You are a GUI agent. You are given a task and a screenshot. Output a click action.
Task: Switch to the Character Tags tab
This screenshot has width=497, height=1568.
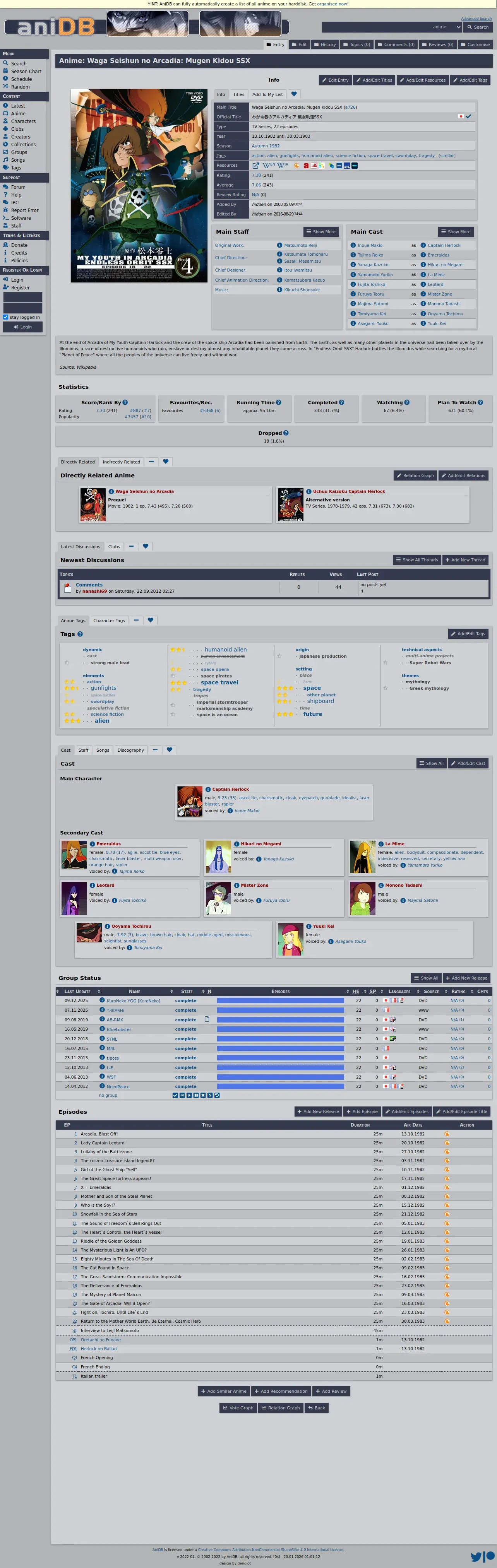click(109, 620)
